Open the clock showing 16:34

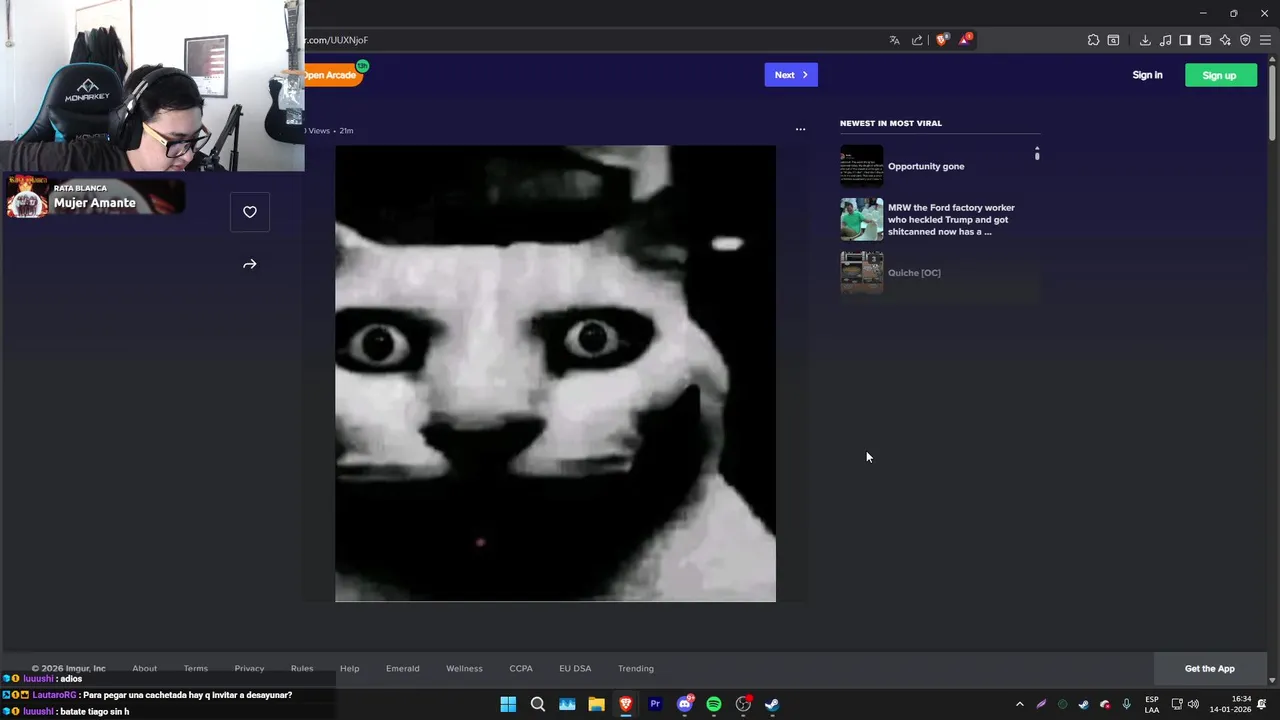click(1230, 704)
